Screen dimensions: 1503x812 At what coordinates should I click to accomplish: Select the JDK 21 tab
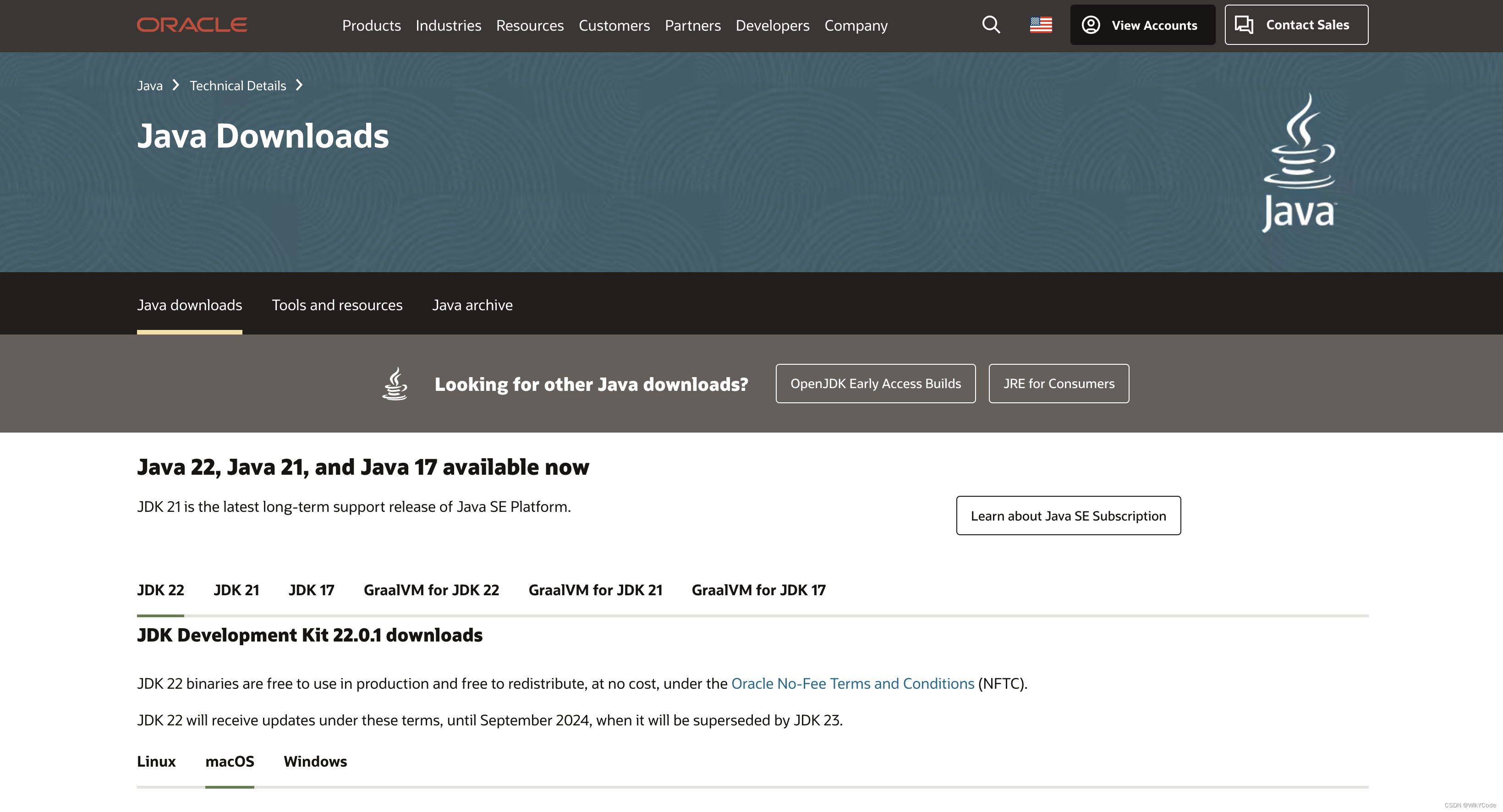(236, 590)
